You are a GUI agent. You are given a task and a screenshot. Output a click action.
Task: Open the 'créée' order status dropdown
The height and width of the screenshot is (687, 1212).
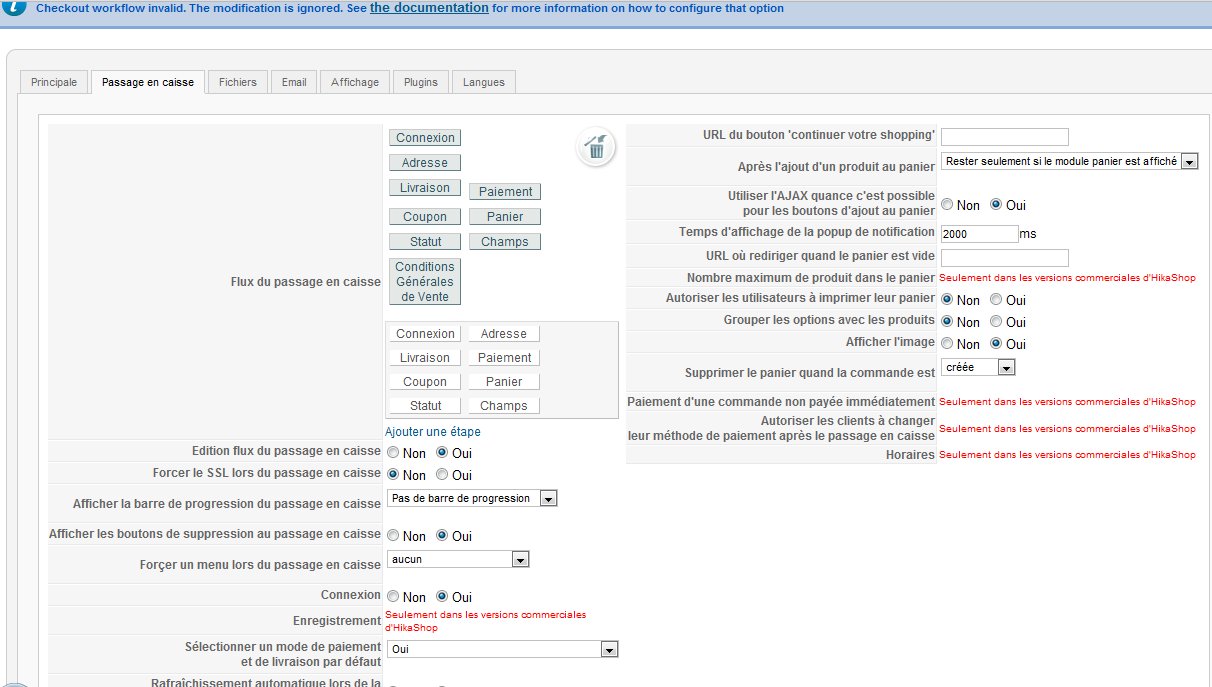978,367
